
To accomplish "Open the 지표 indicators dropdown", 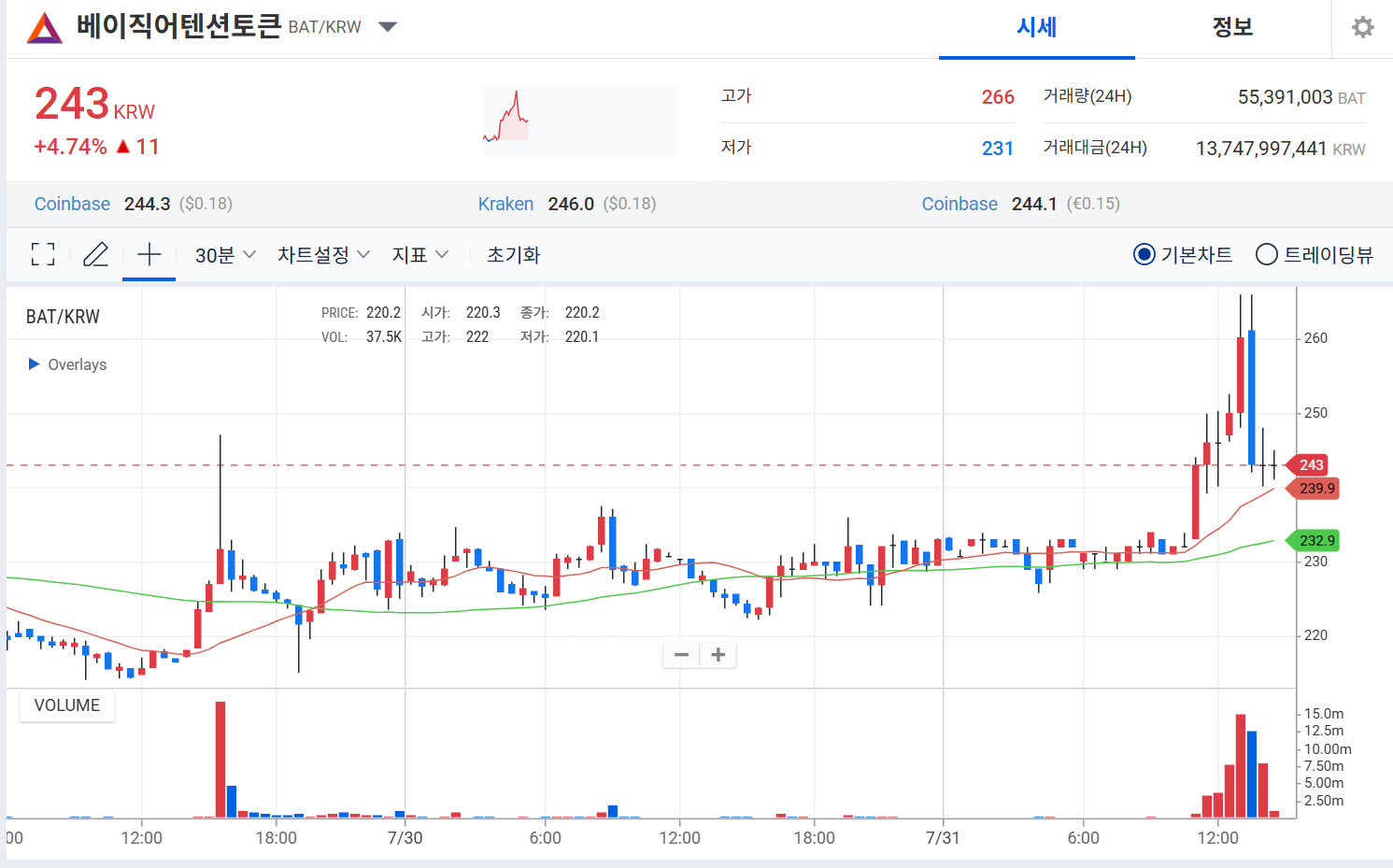I will pos(420,255).
